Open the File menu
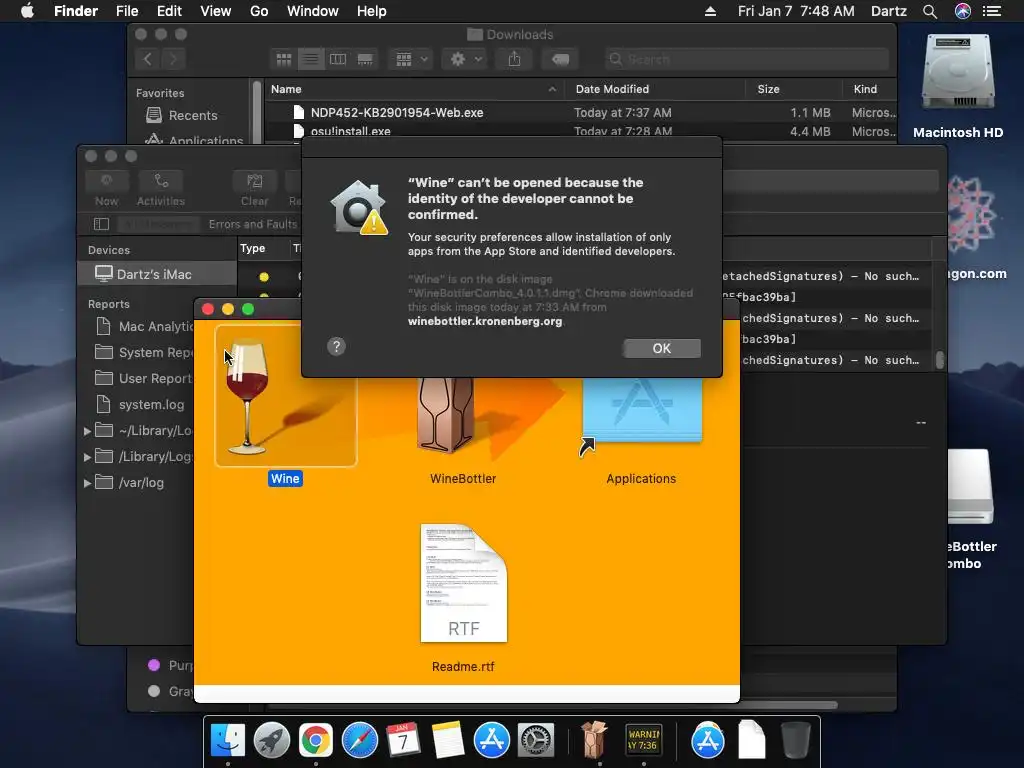 pyautogui.click(x=127, y=11)
